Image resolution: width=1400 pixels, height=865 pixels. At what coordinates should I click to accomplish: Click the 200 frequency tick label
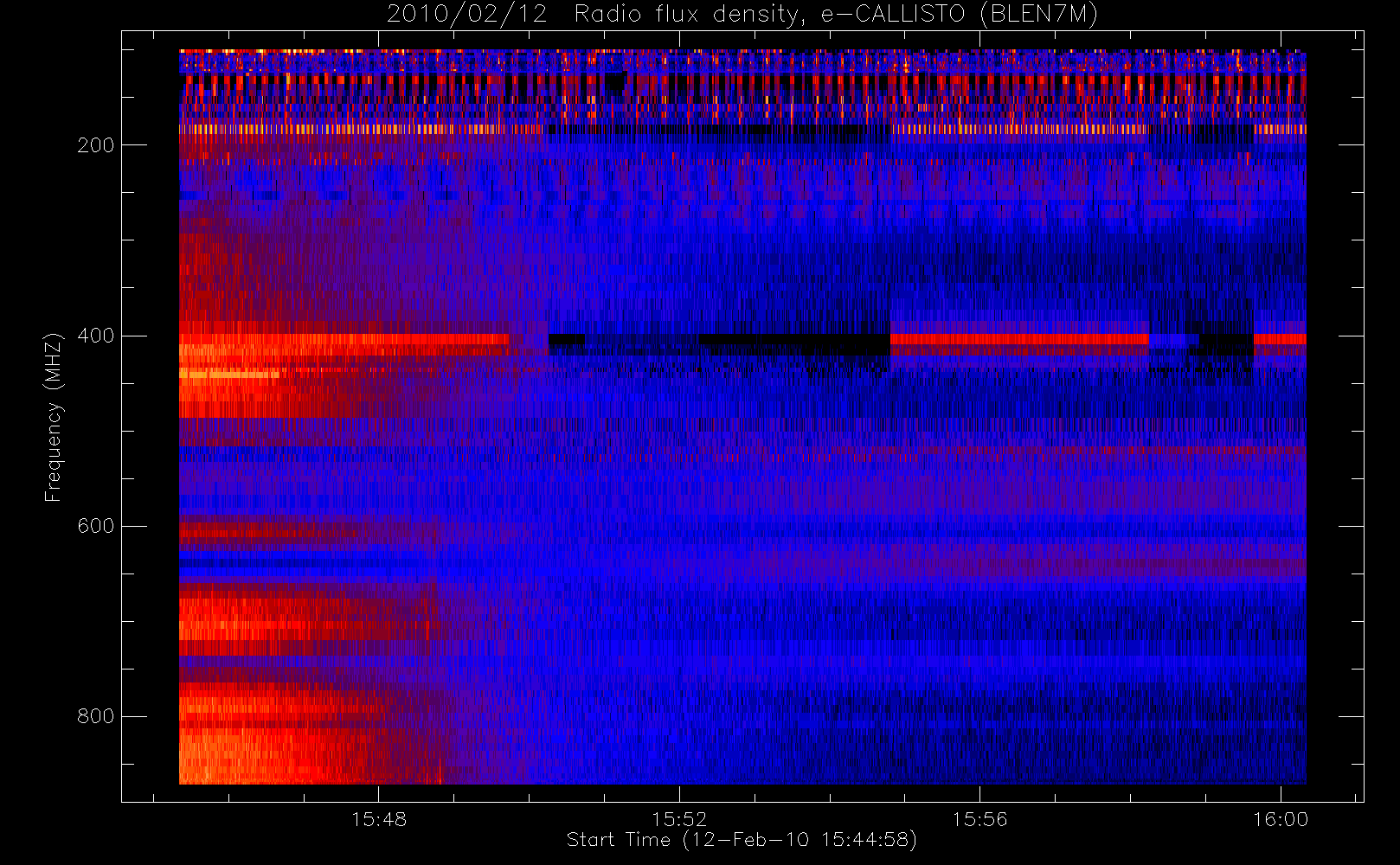pyautogui.click(x=96, y=145)
